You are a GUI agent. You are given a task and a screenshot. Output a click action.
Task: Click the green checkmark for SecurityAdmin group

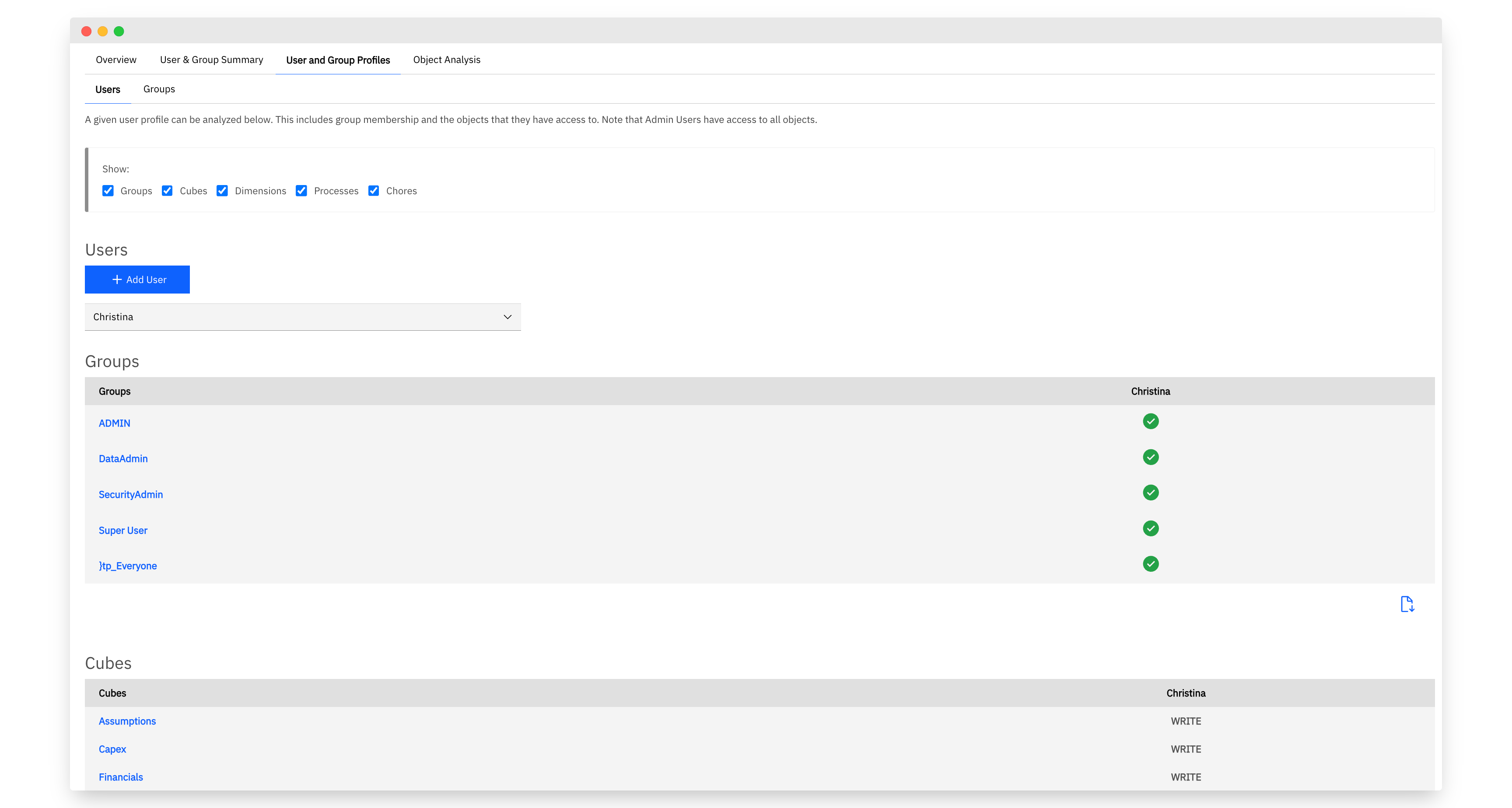point(1151,493)
